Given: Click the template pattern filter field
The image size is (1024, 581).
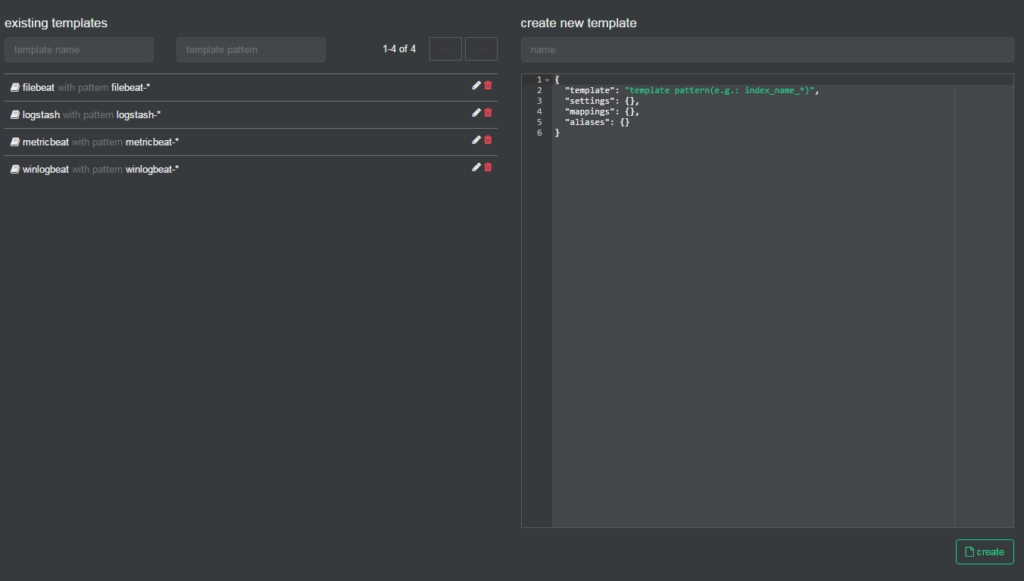Looking at the screenshot, I should click(250, 49).
